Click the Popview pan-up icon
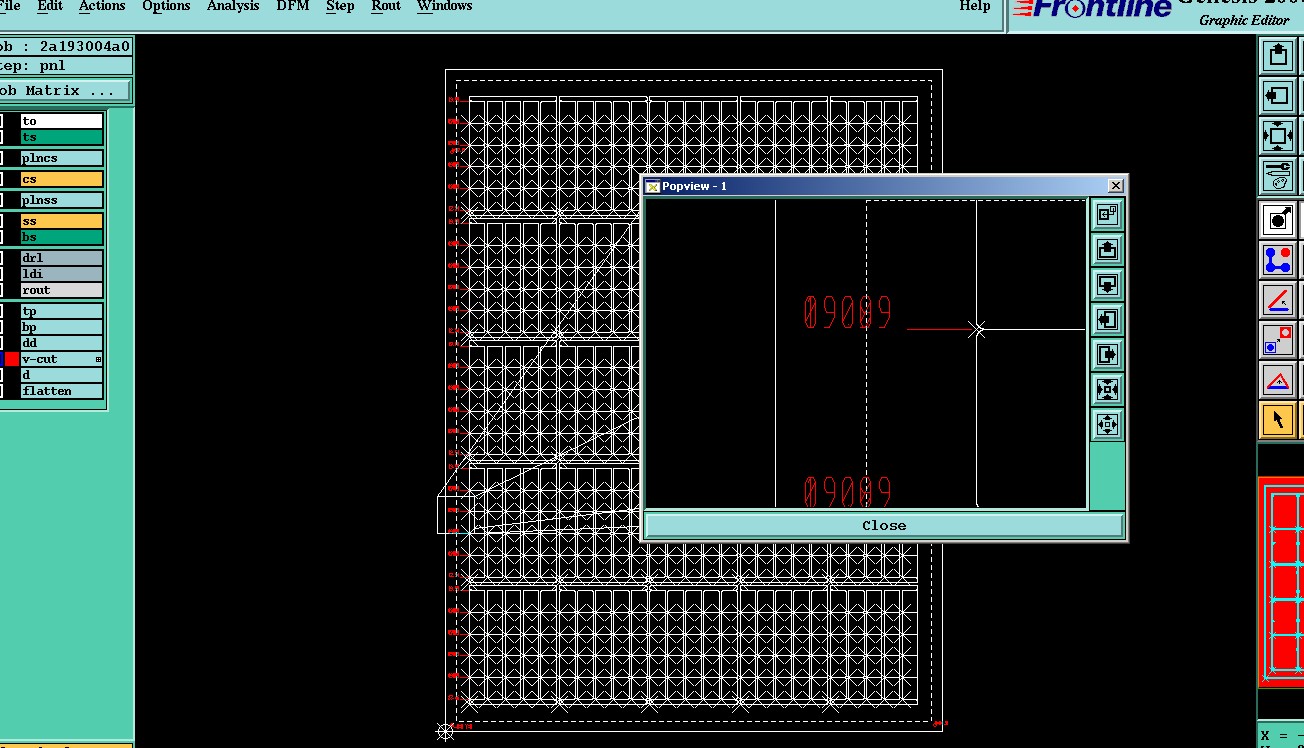Viewport: 1304px width, 748px height. (1107, 249)
